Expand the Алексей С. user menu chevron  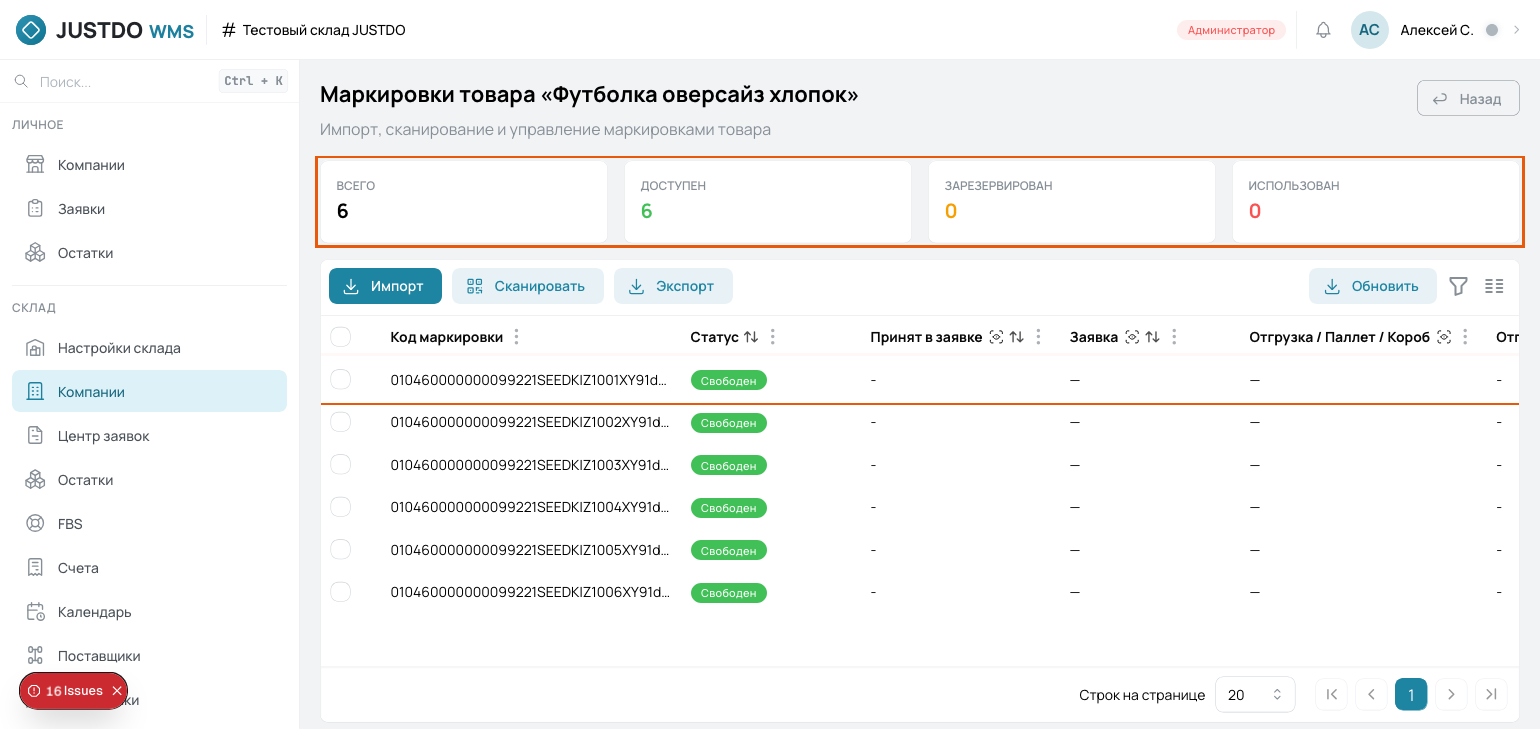pos(1516,30)
